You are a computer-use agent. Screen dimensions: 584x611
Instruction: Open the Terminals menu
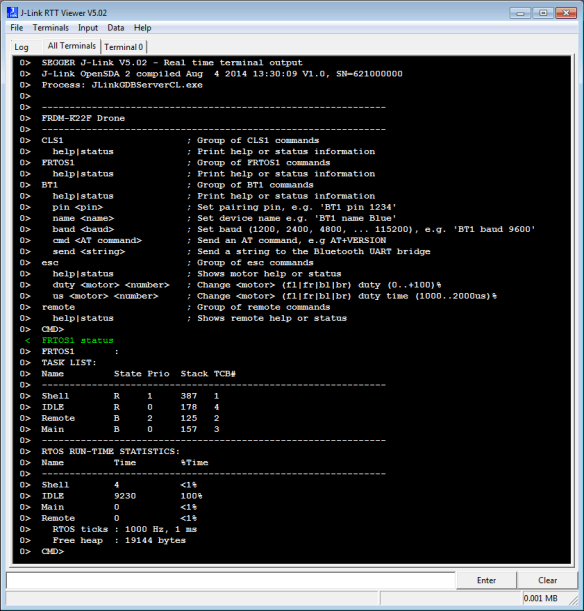point(51,28)
